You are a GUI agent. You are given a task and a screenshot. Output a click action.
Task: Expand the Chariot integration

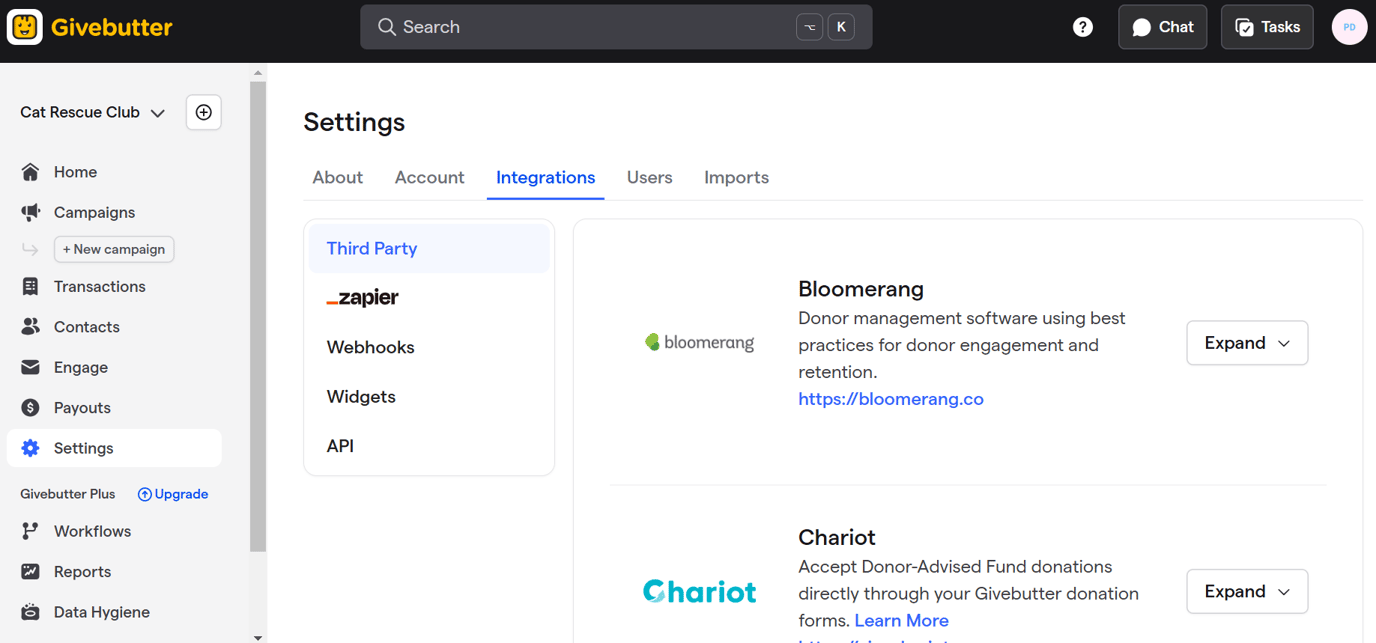(1246, 592)
